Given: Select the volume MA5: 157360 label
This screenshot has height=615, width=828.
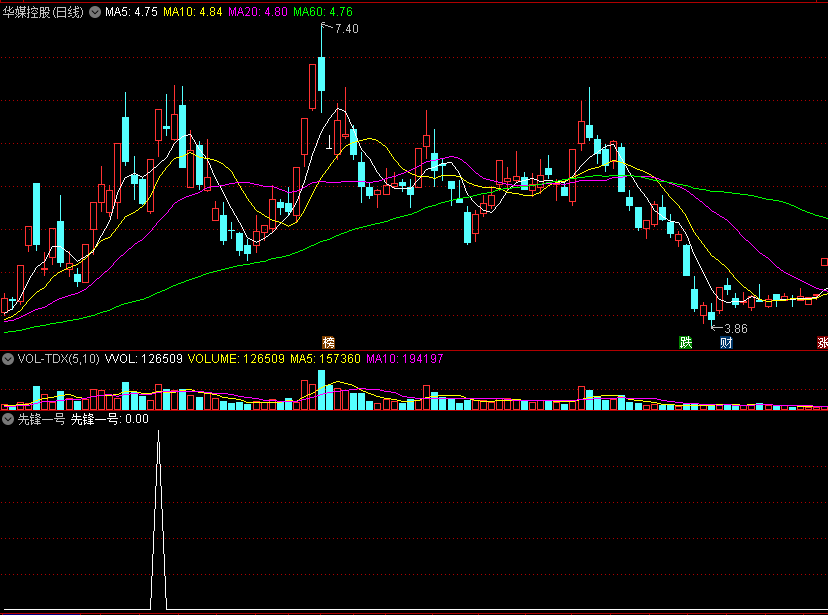Looking at the screenshot, I should coord(325,359).
